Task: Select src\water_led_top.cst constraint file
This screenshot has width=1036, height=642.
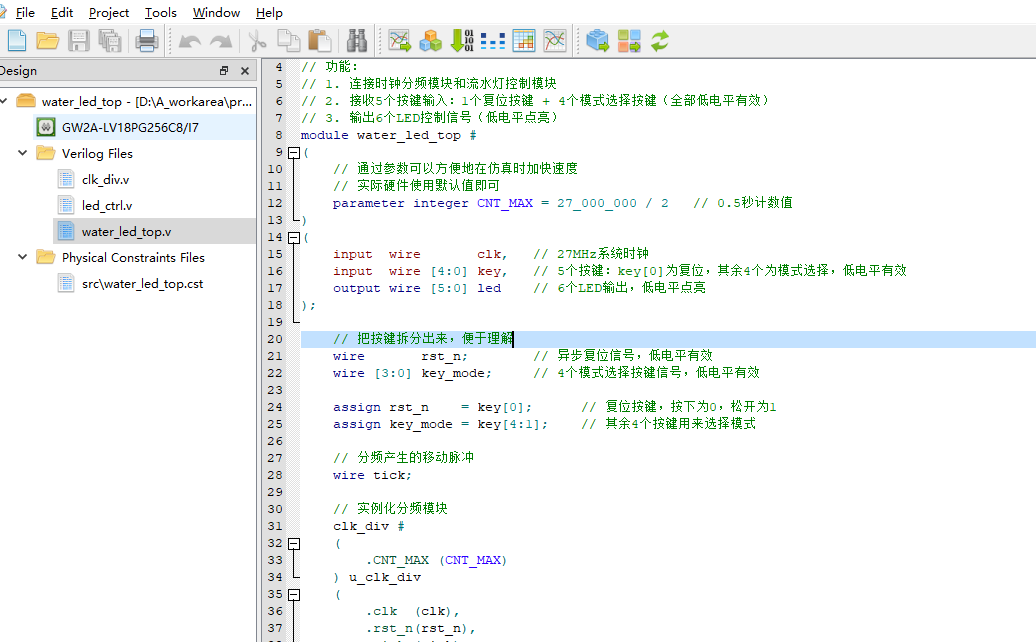Action: 142,284
